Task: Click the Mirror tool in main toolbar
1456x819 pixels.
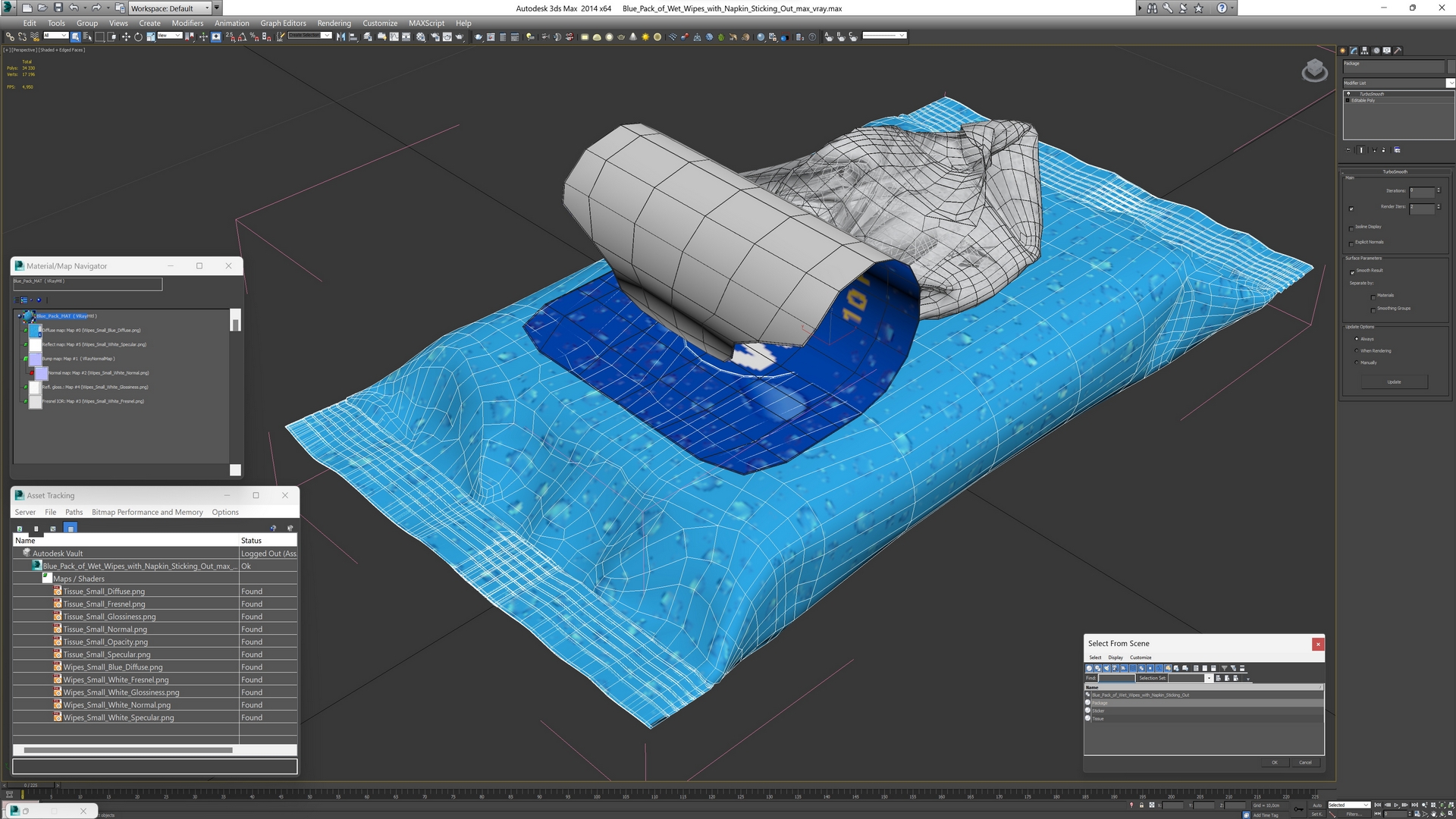Action: pos(340,36)
